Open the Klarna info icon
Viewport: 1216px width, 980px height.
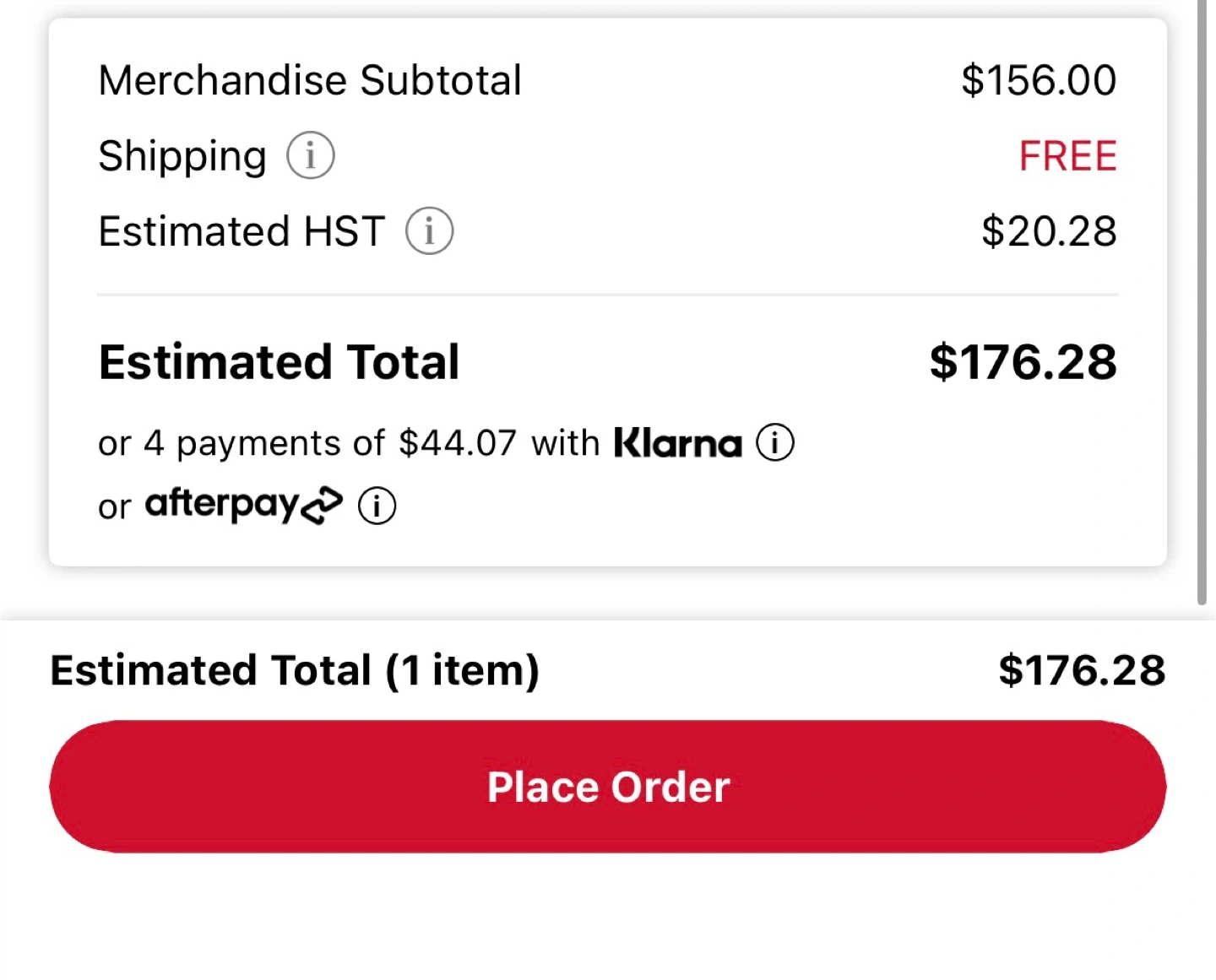pyautogui.click(x=774, y=442)
